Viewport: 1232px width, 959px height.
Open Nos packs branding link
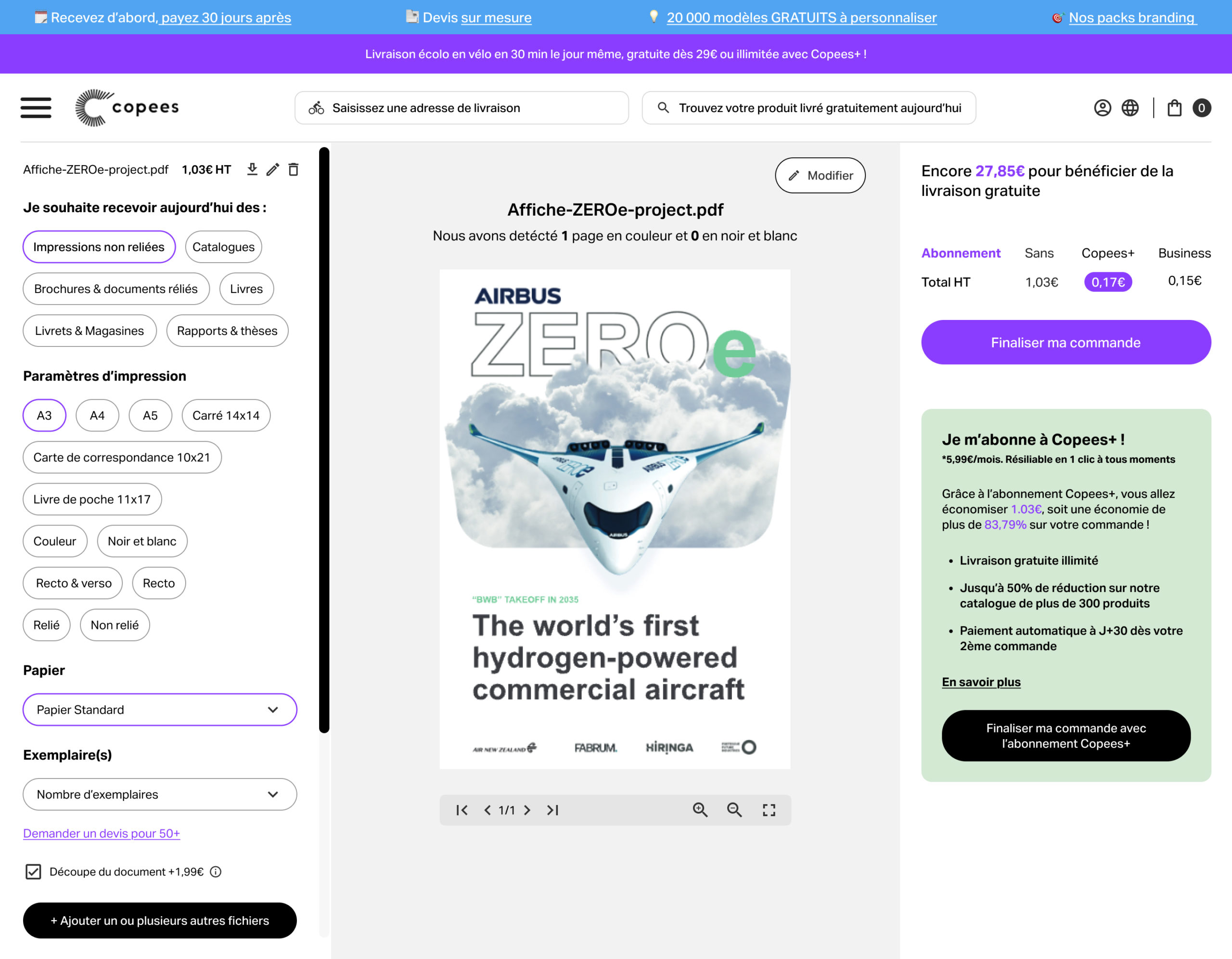(x=1132, y=17)
